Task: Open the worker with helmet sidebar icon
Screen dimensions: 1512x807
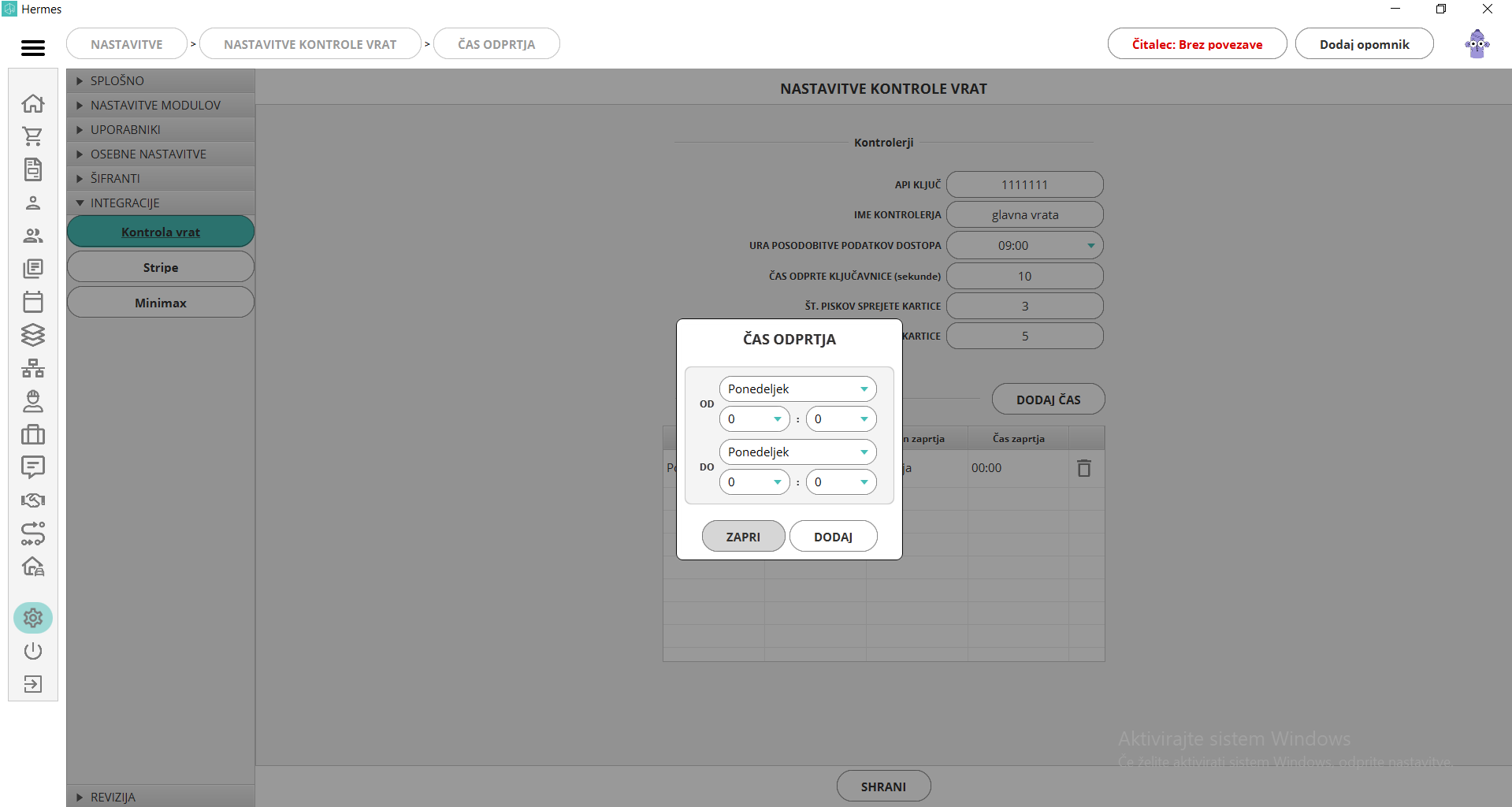Action: 33,401
